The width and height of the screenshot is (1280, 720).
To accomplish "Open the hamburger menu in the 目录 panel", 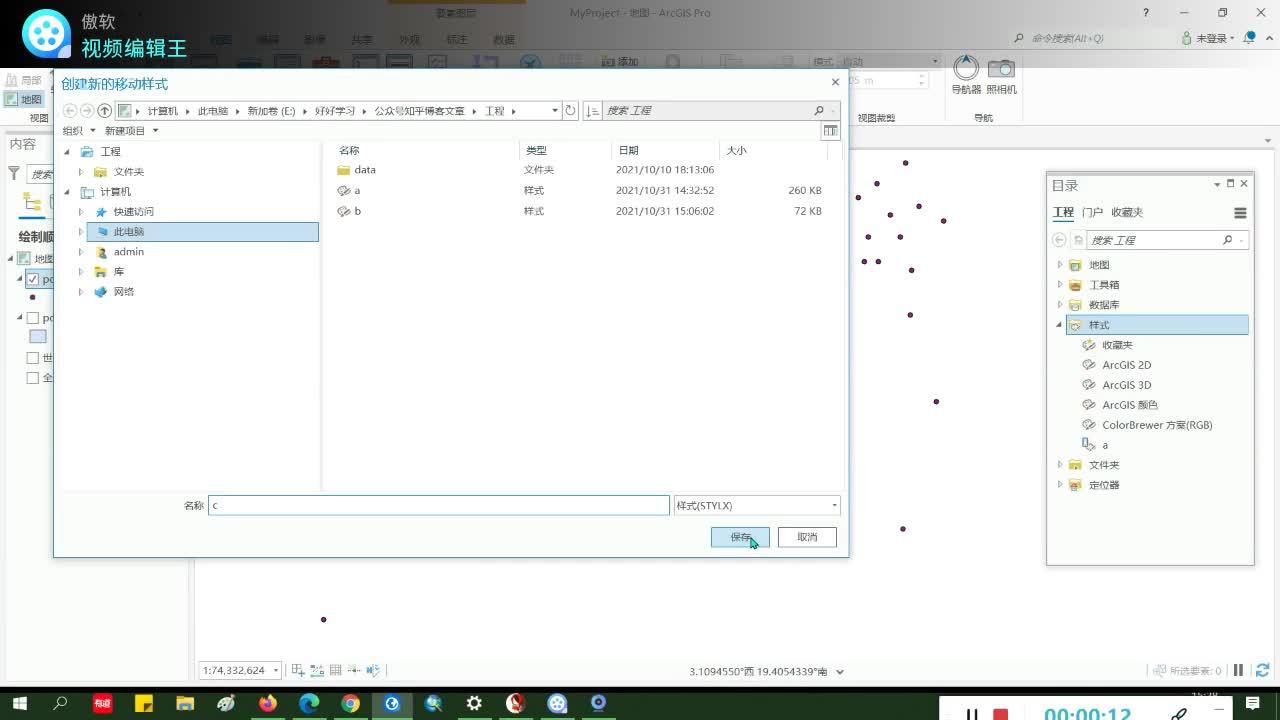I will tap(1240, 212).
